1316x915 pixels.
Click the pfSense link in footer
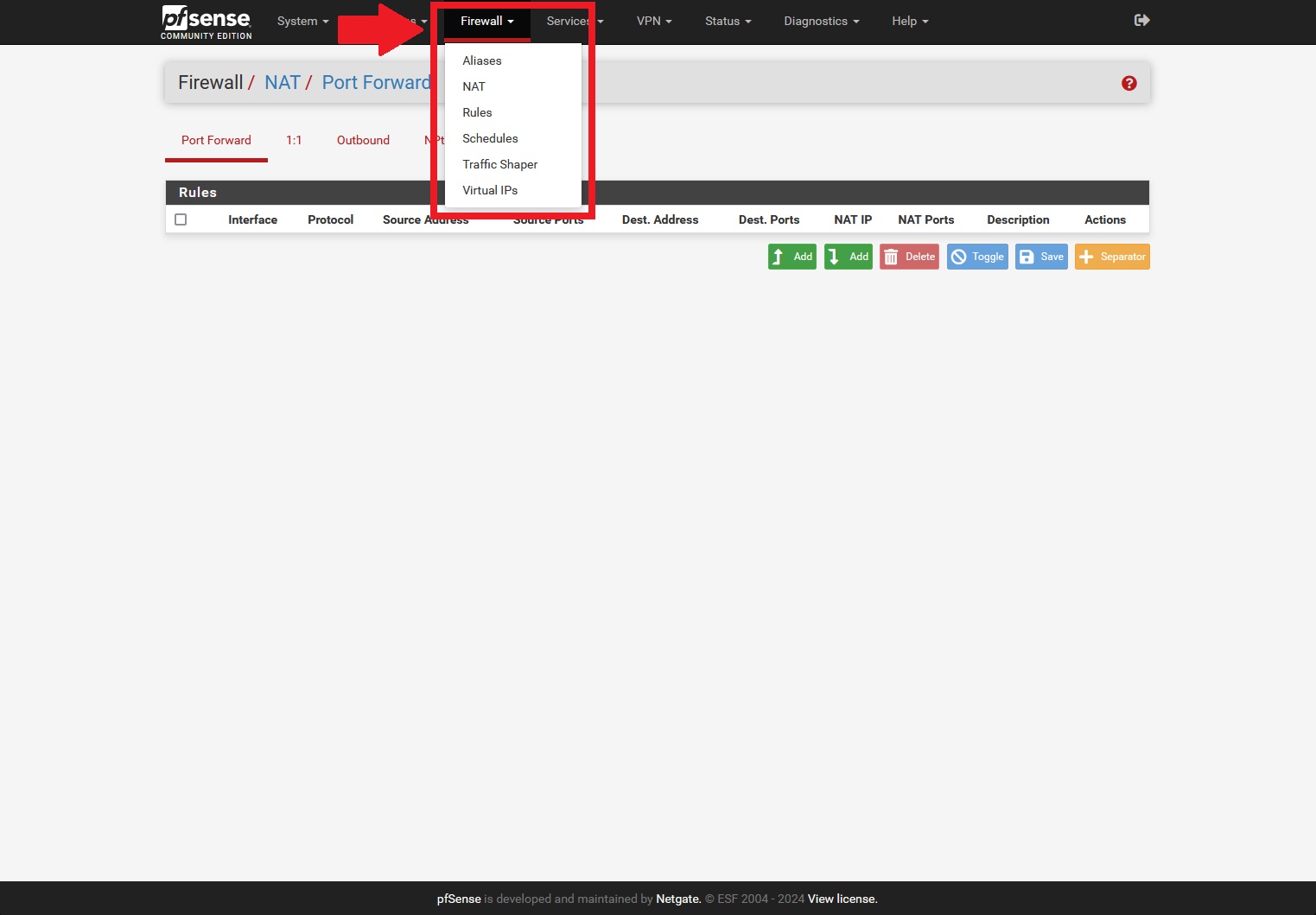pyautogui.click(x=459, y=899)
